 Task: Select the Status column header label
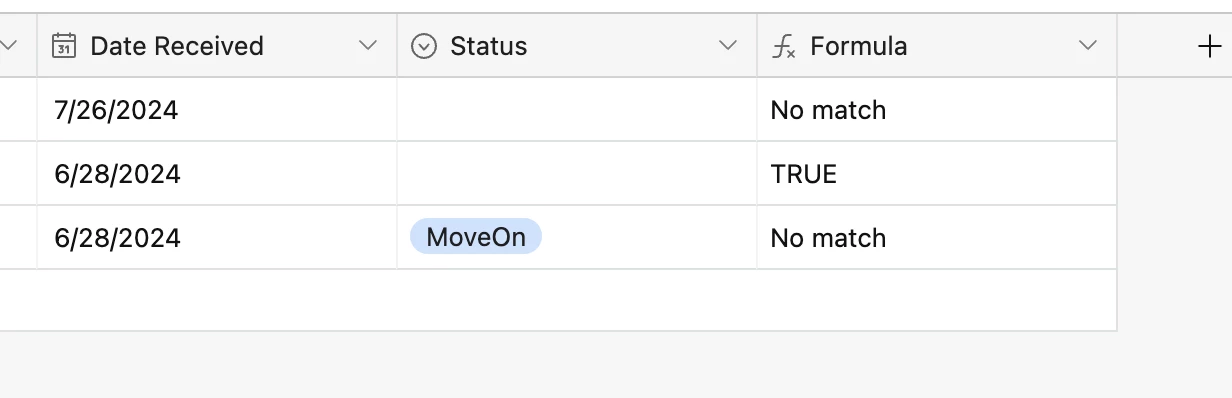[x=489, y=46]
